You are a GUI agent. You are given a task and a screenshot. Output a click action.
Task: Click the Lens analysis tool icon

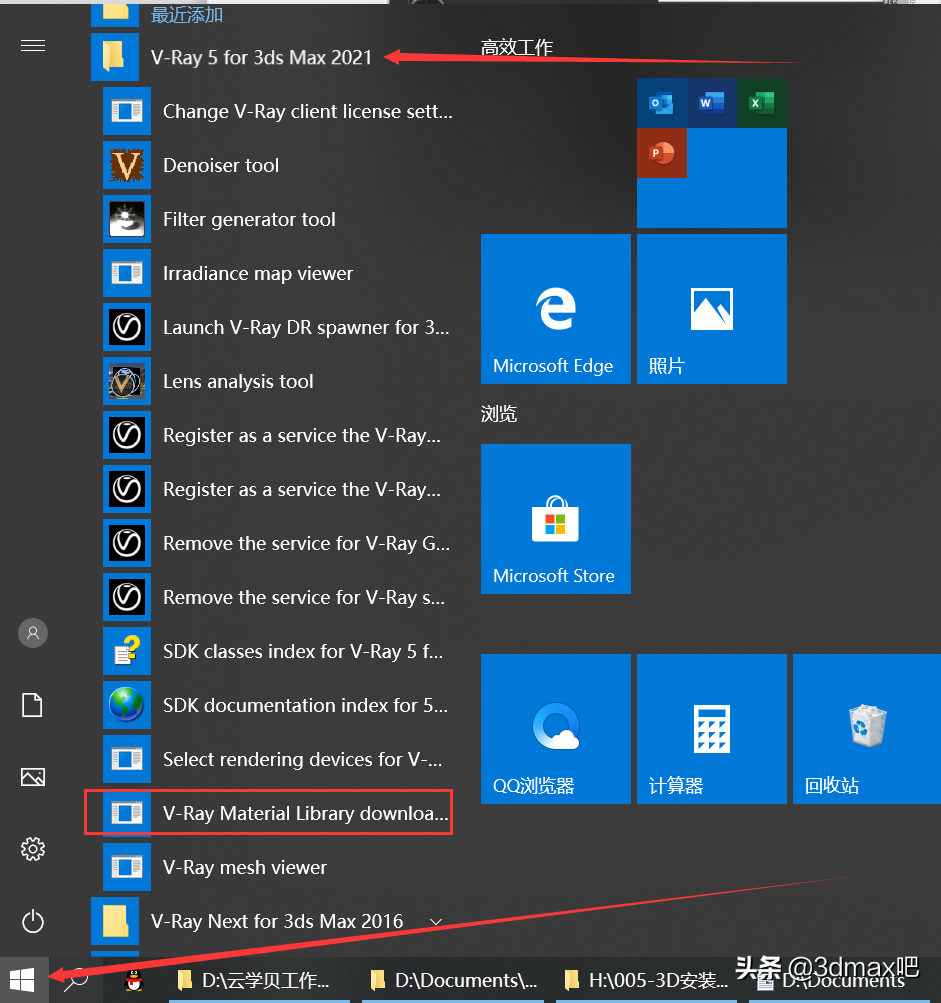point(127,381)
